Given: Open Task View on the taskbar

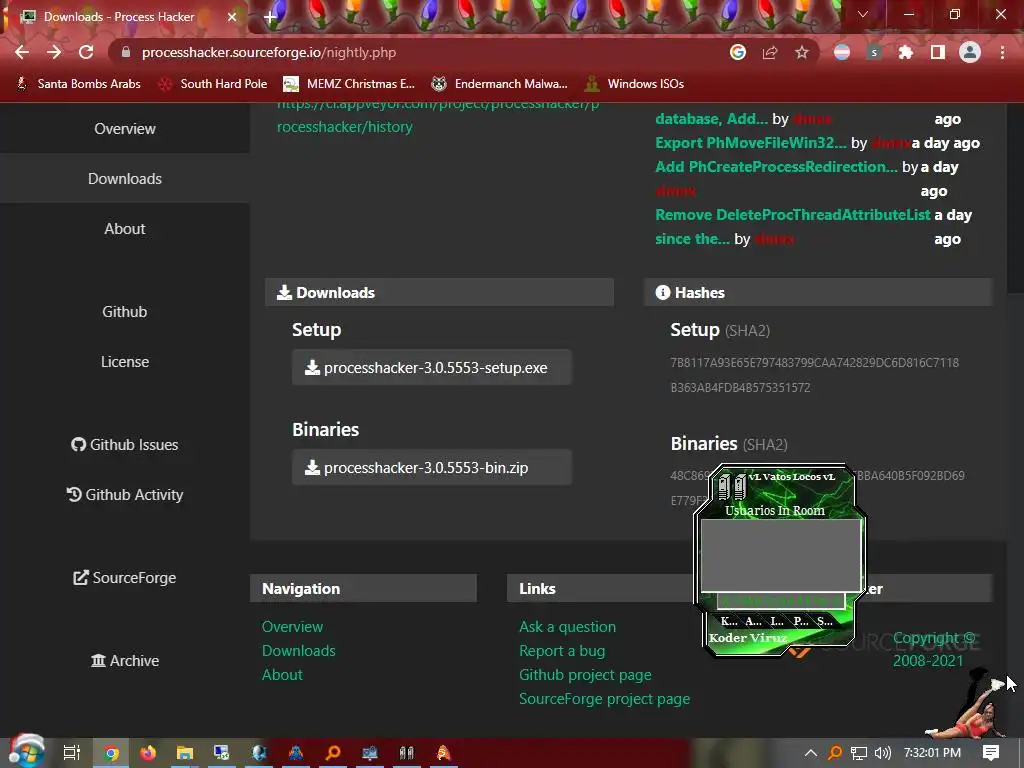Looking at the screenshot, I should click(x=72, y=753).
